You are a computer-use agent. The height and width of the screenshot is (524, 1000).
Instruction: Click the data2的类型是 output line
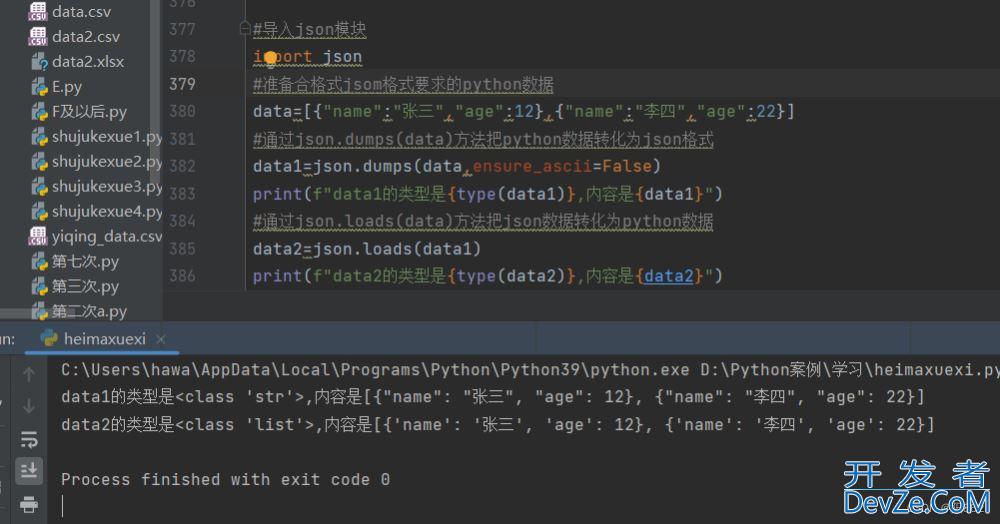pos(497,425)
